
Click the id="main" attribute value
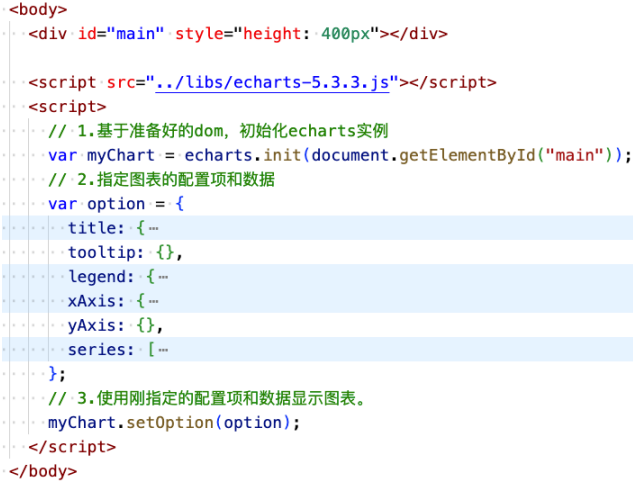[135, 34]
